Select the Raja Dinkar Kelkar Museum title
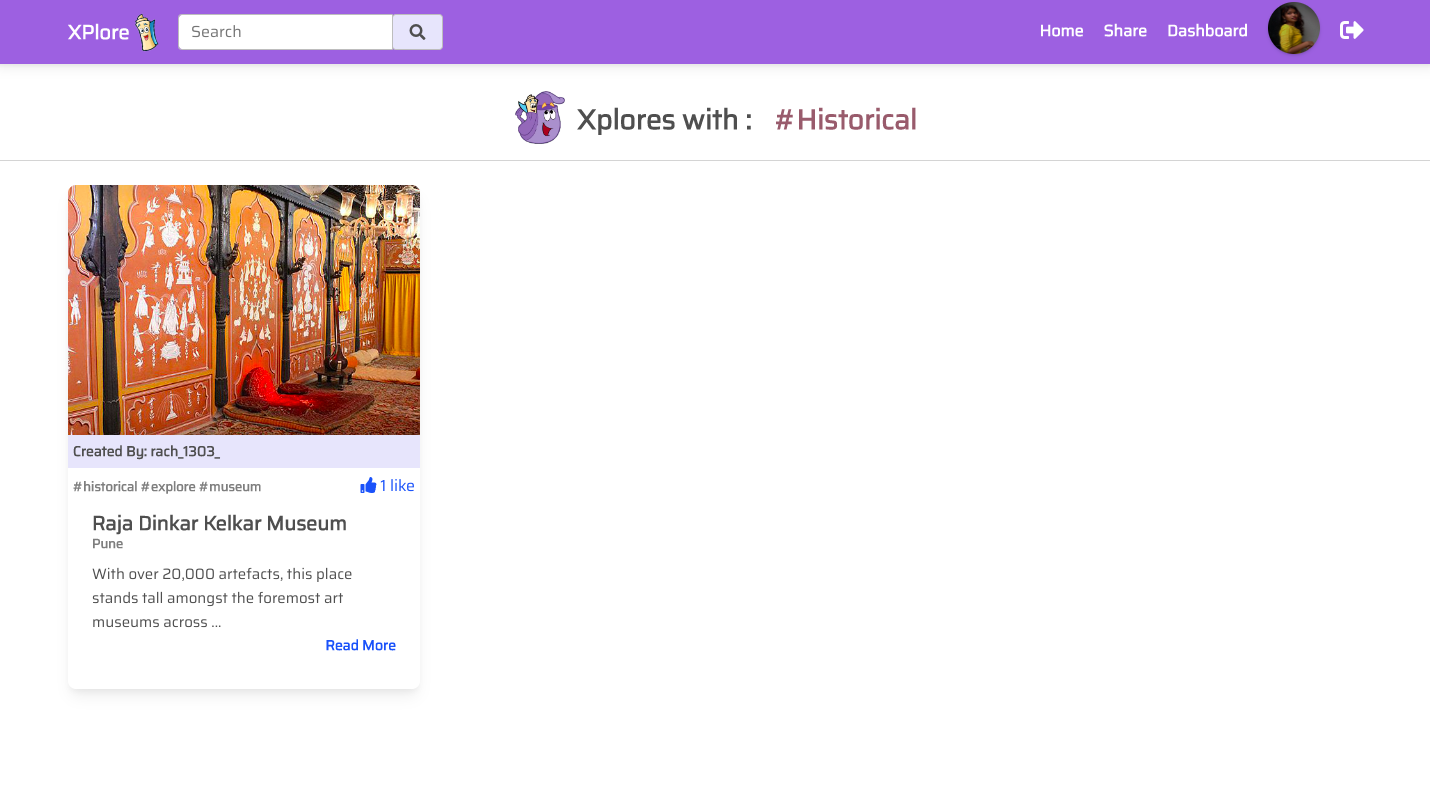This screenshot has height=801, width=1430. click(219, 523)
